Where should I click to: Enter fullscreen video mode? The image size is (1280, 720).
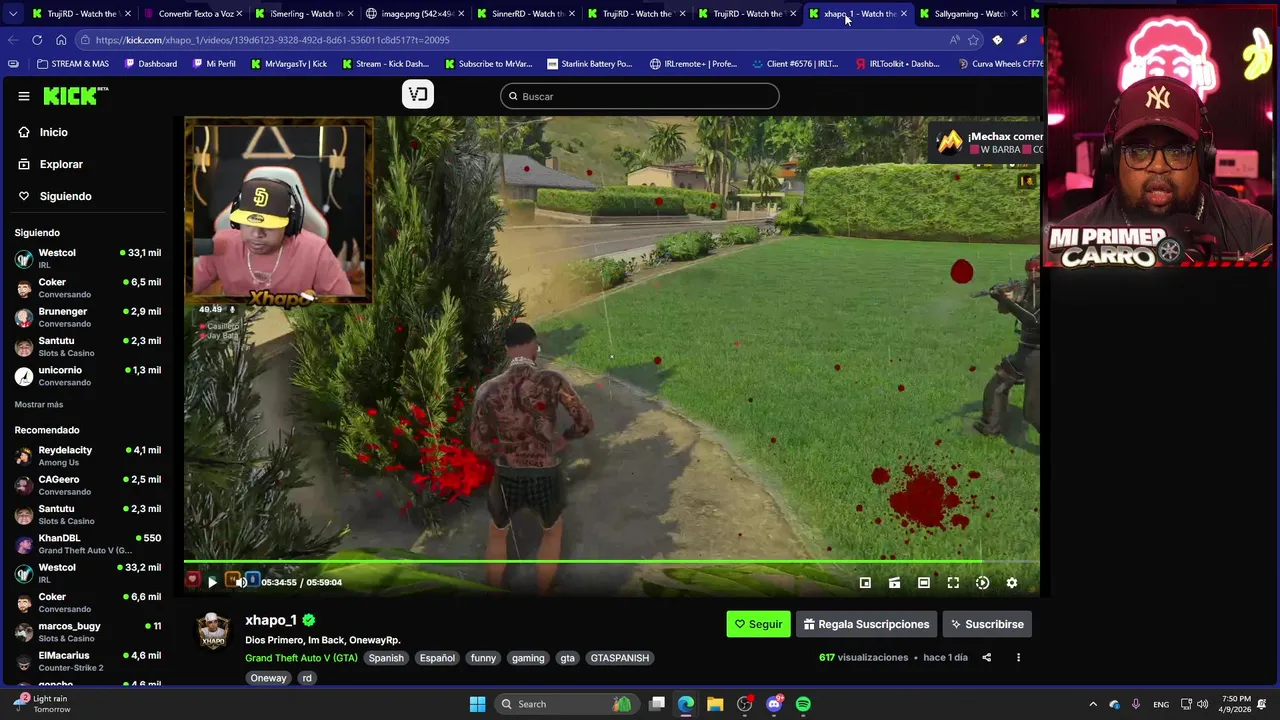[953, 583]
